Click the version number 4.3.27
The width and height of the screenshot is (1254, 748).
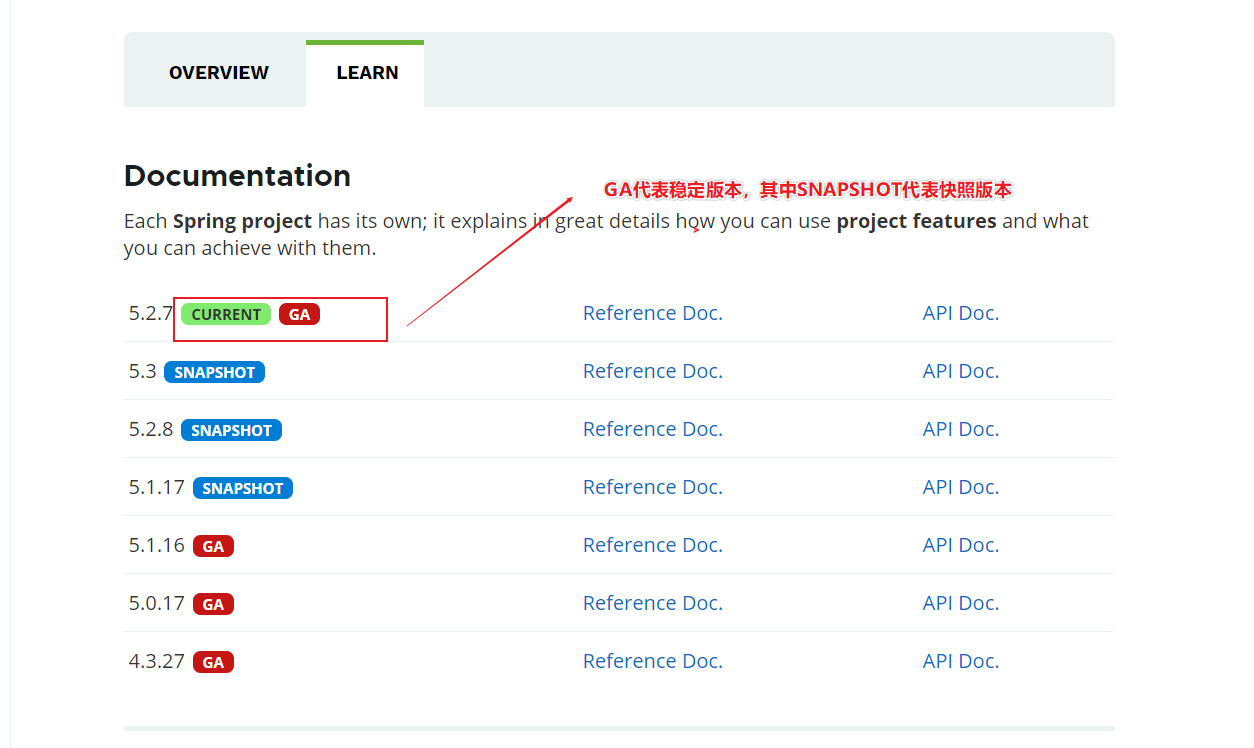(157, 661)
